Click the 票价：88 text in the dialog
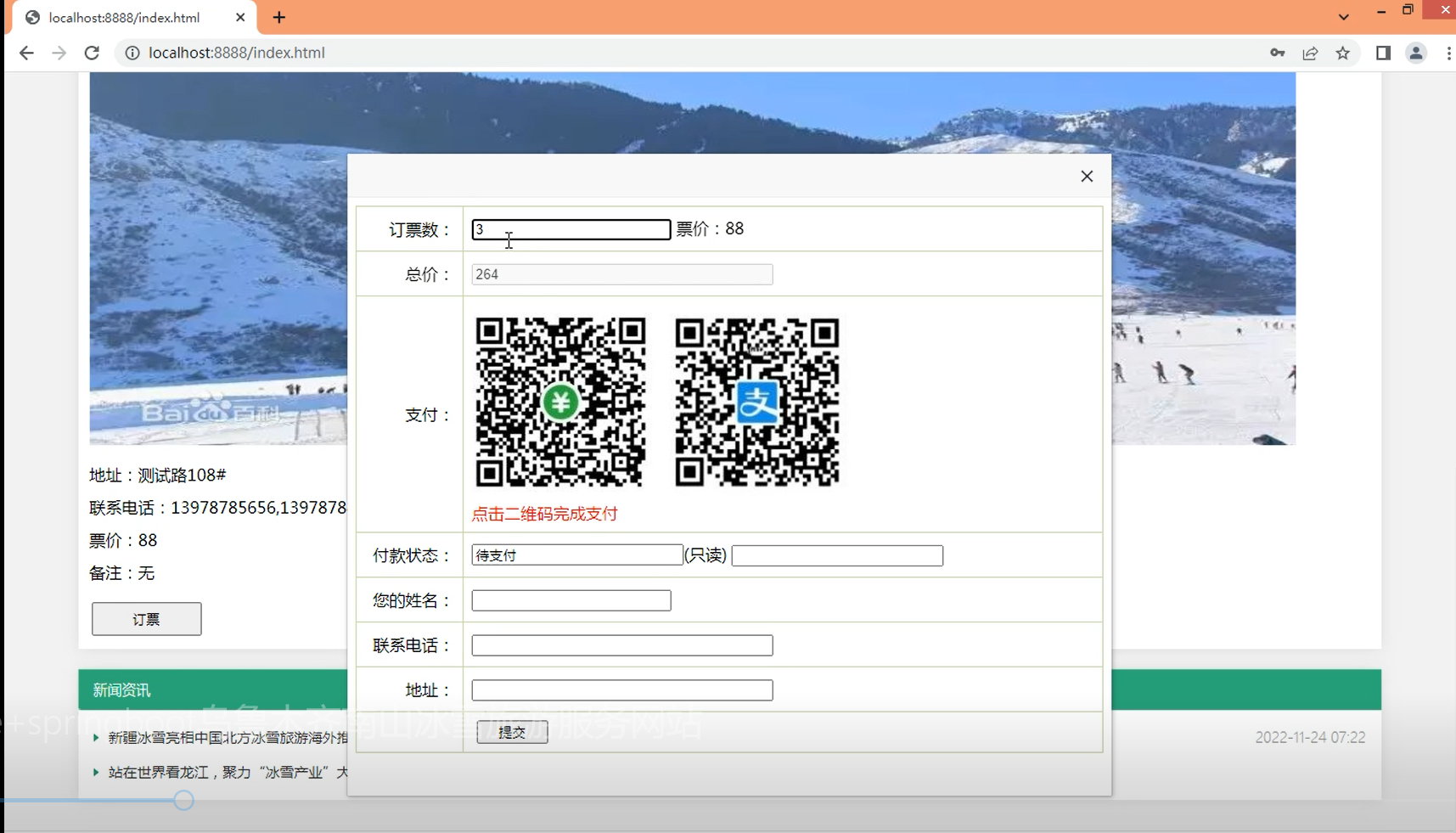This screenshot has width=1456, height=833. click(x=710, y=228)
